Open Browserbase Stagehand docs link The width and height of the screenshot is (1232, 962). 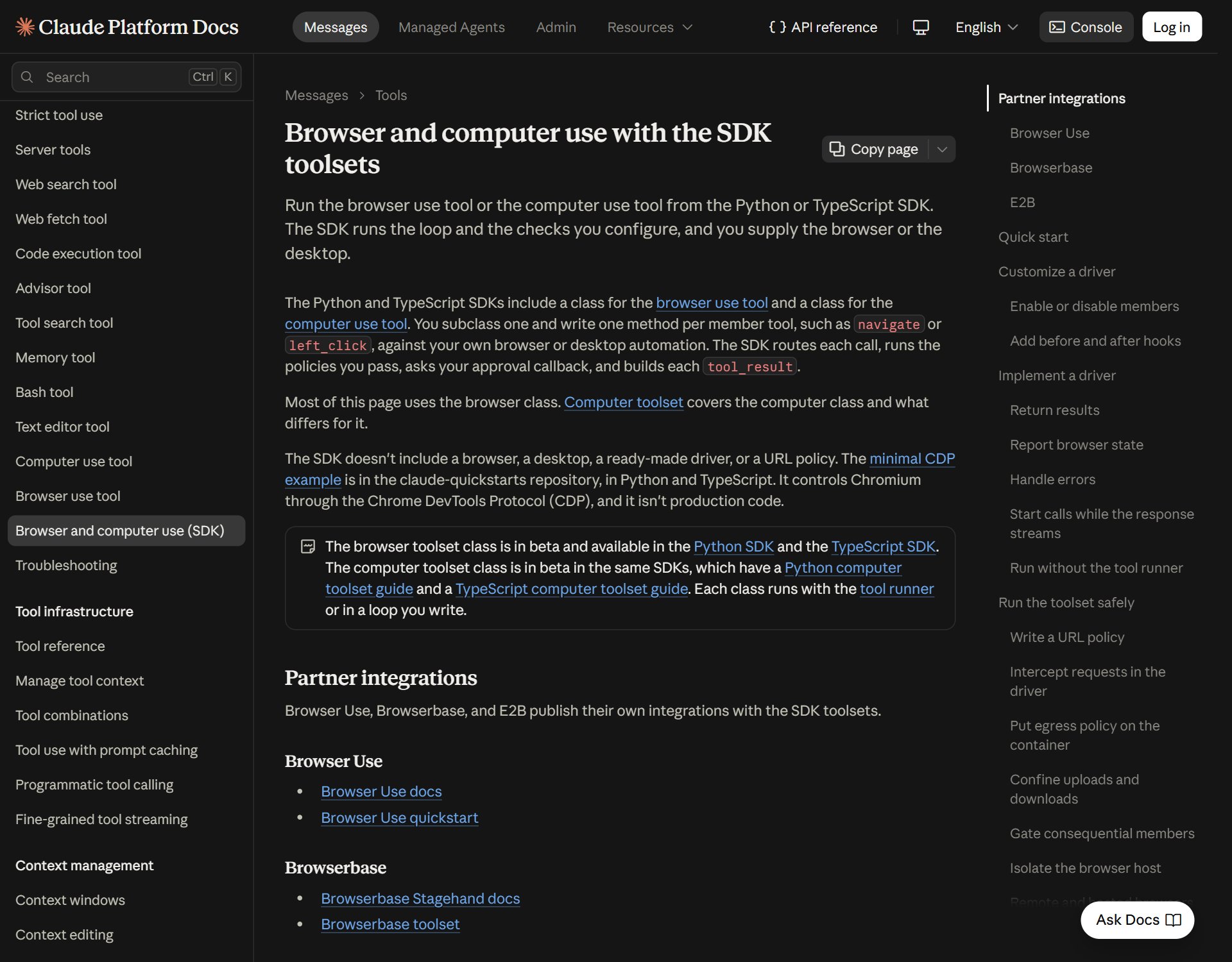click(420, 899)
